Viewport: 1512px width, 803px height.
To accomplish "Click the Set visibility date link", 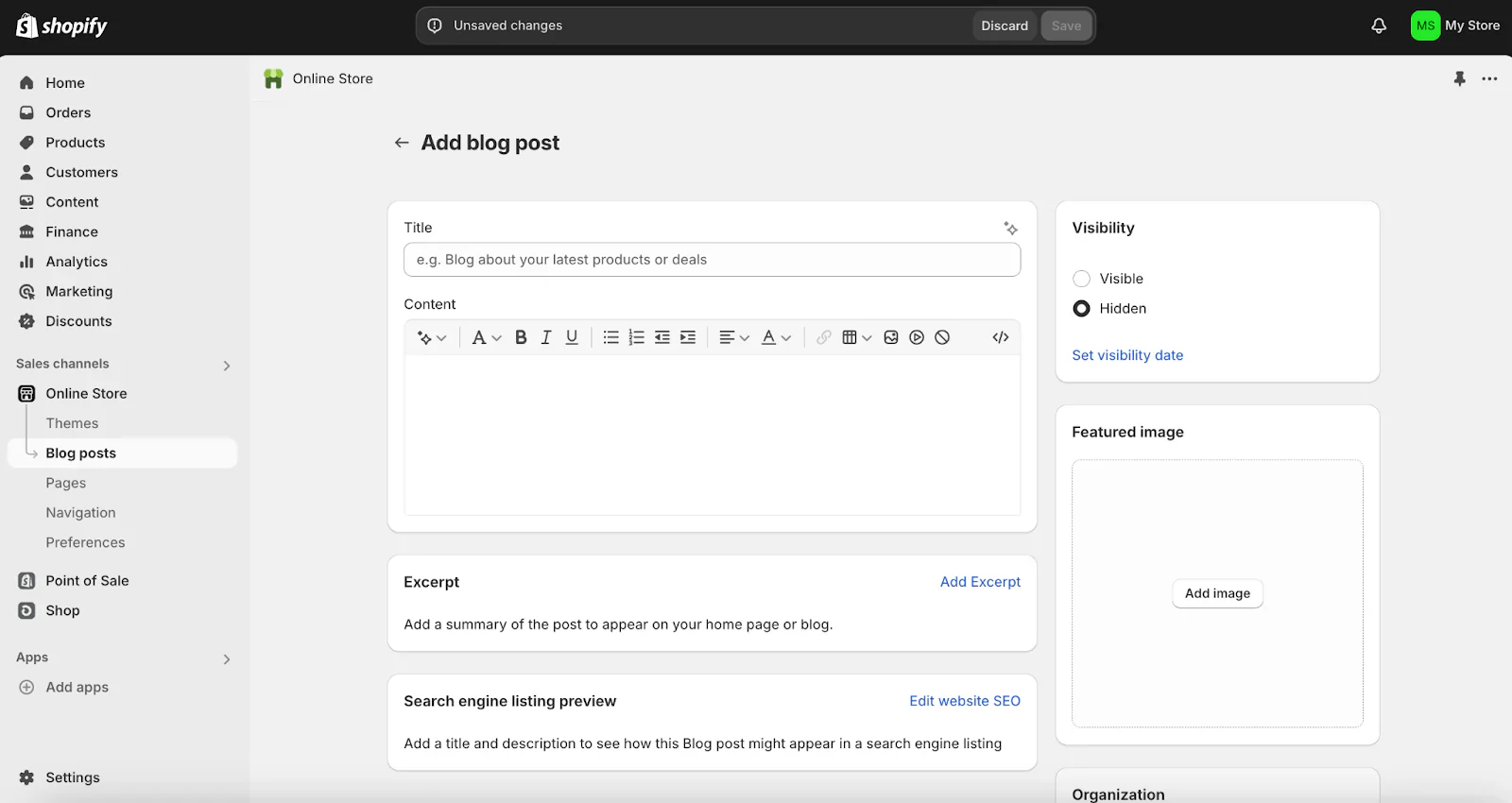I will tap(1127, 355).
